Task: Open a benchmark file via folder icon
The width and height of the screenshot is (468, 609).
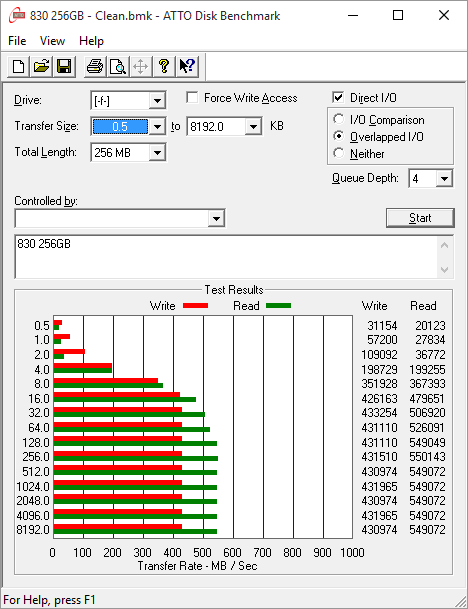Action: (41, 67)
